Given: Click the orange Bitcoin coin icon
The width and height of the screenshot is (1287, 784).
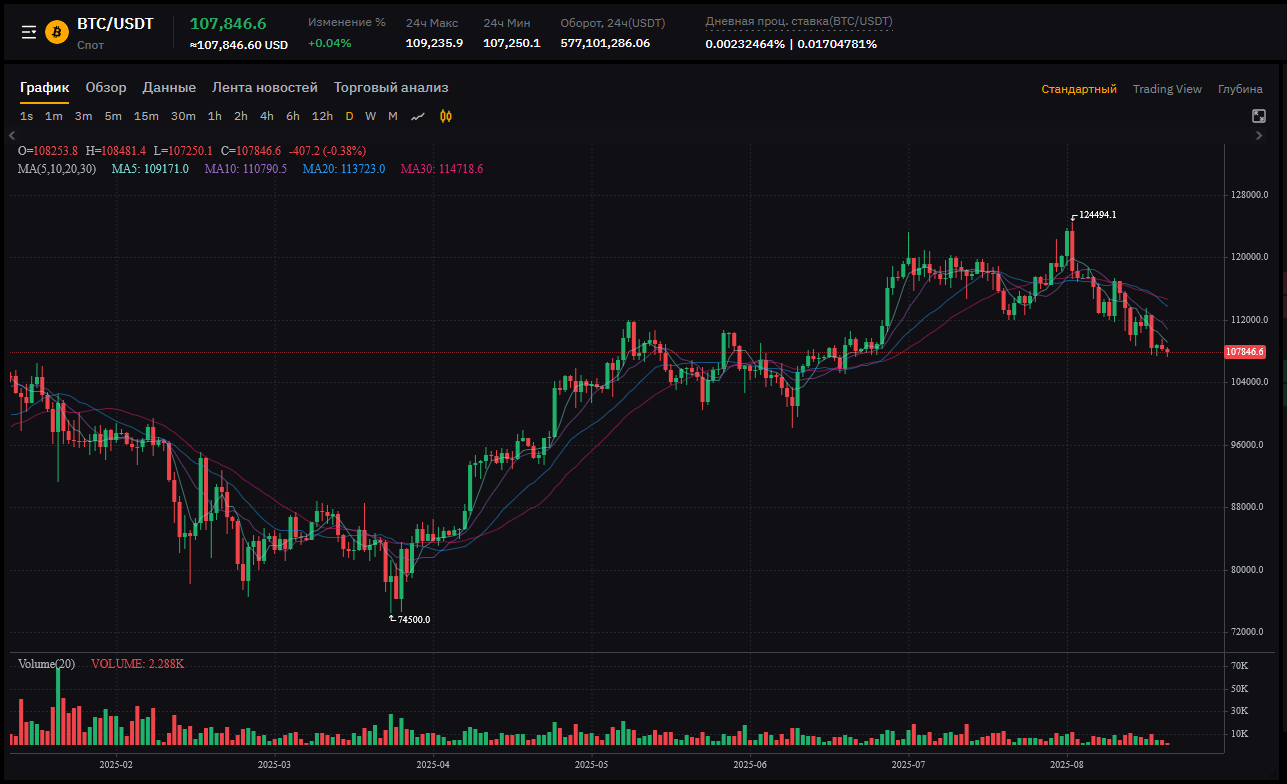Looking at the screenshot, I should 57,32.
